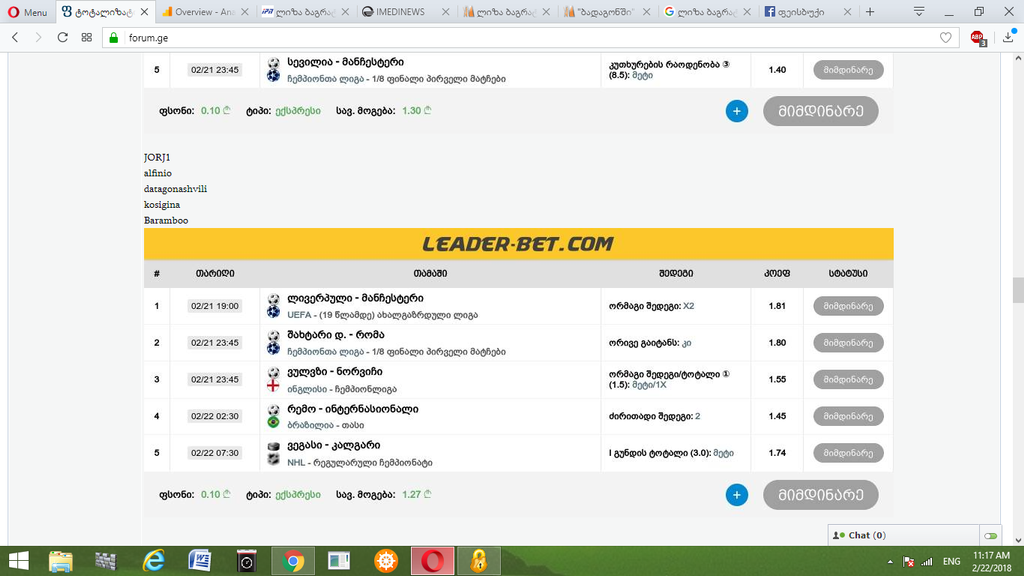Launch Internet Explorer from taskbar

[154, 561]
